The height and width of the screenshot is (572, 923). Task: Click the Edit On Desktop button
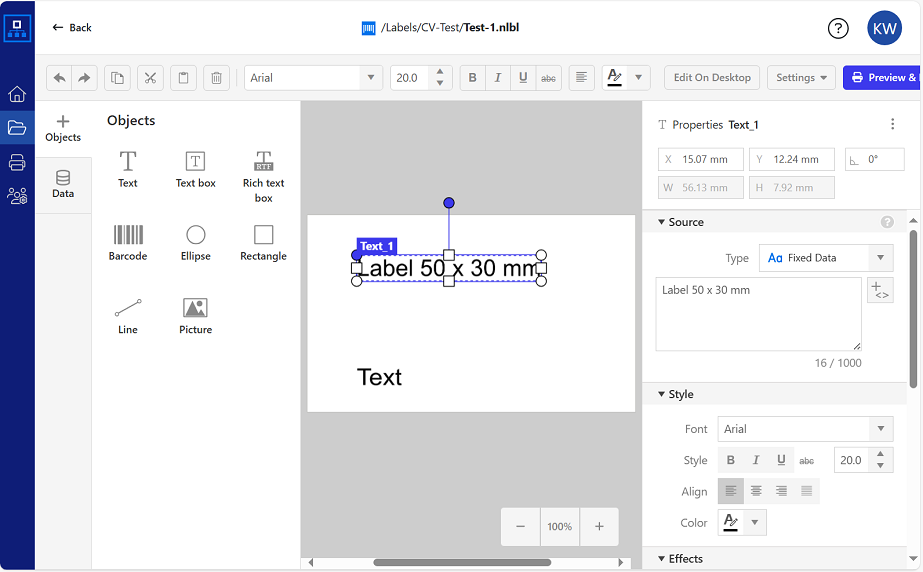(x=712, y=78)
